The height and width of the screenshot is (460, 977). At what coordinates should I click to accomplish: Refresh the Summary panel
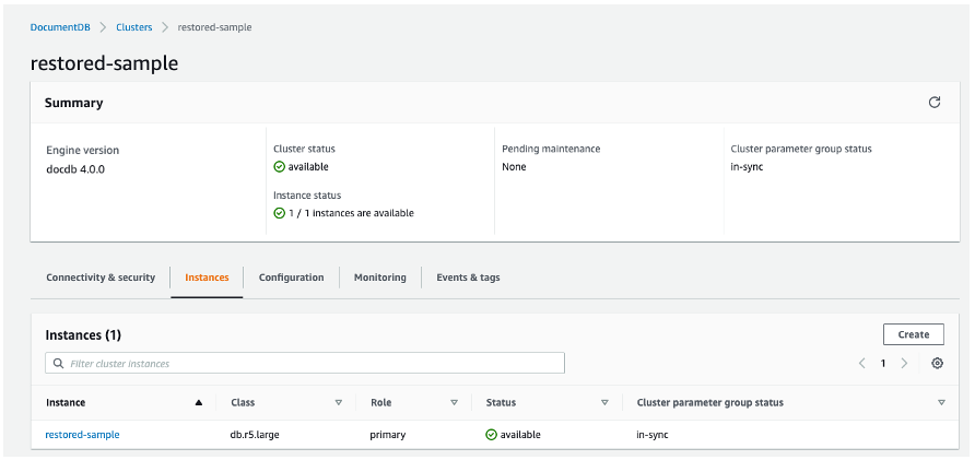coord(934,102)
